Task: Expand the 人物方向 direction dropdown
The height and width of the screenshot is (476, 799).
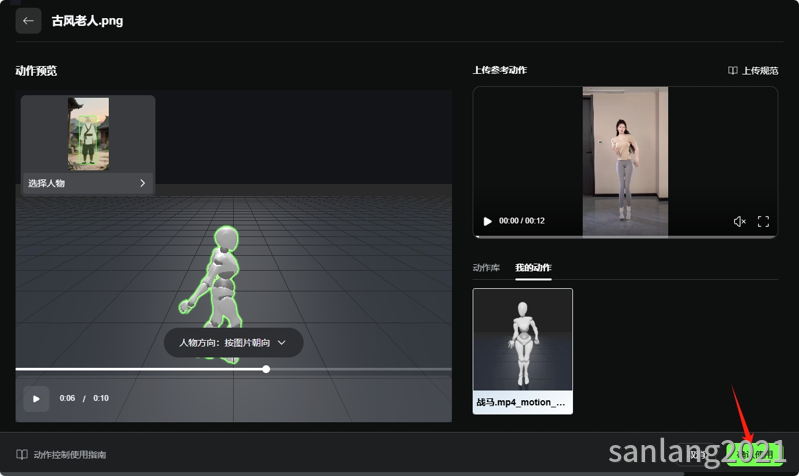Action: (x=233, y=342)
